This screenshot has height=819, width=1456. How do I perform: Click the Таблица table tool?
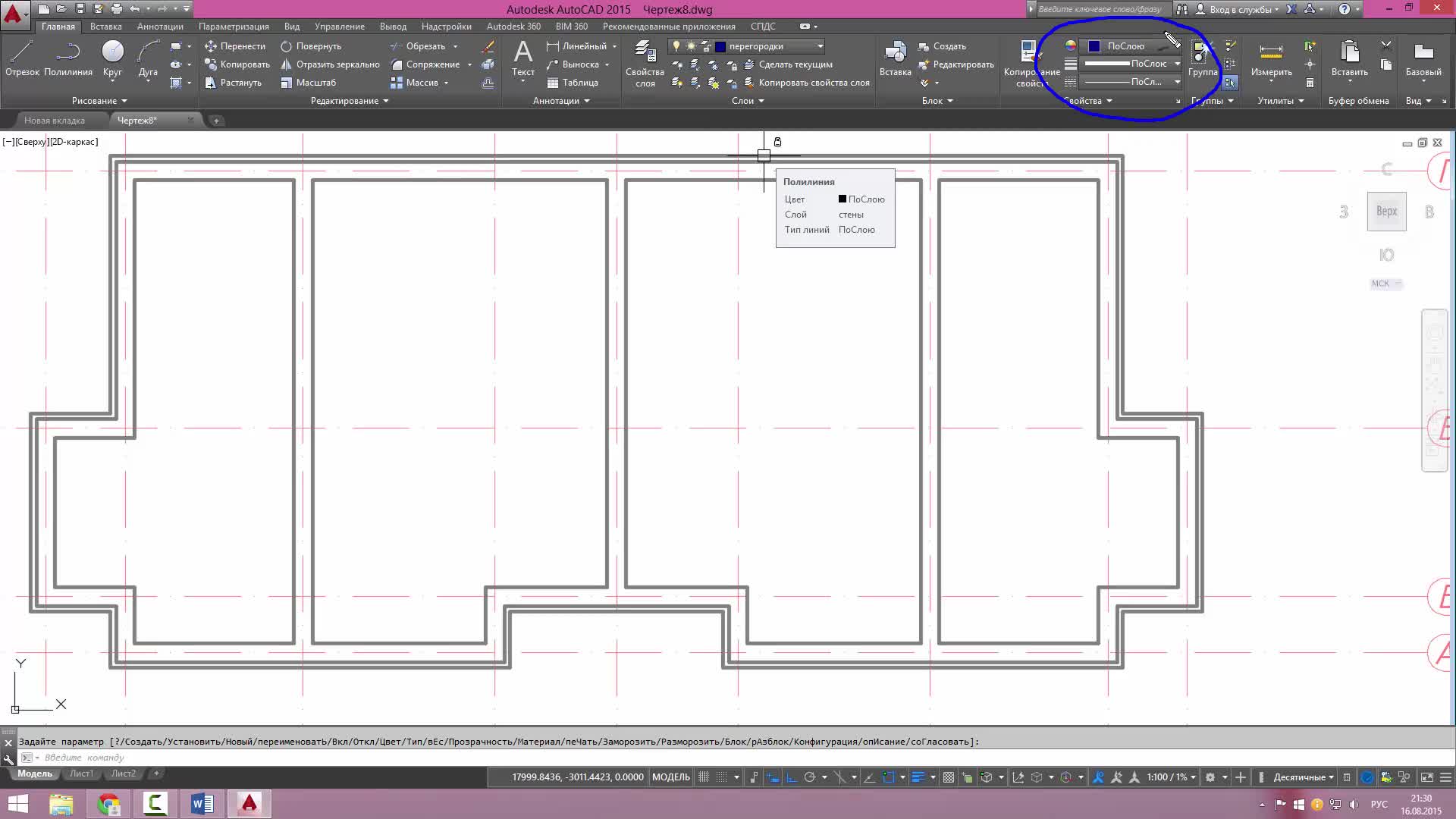573,83
